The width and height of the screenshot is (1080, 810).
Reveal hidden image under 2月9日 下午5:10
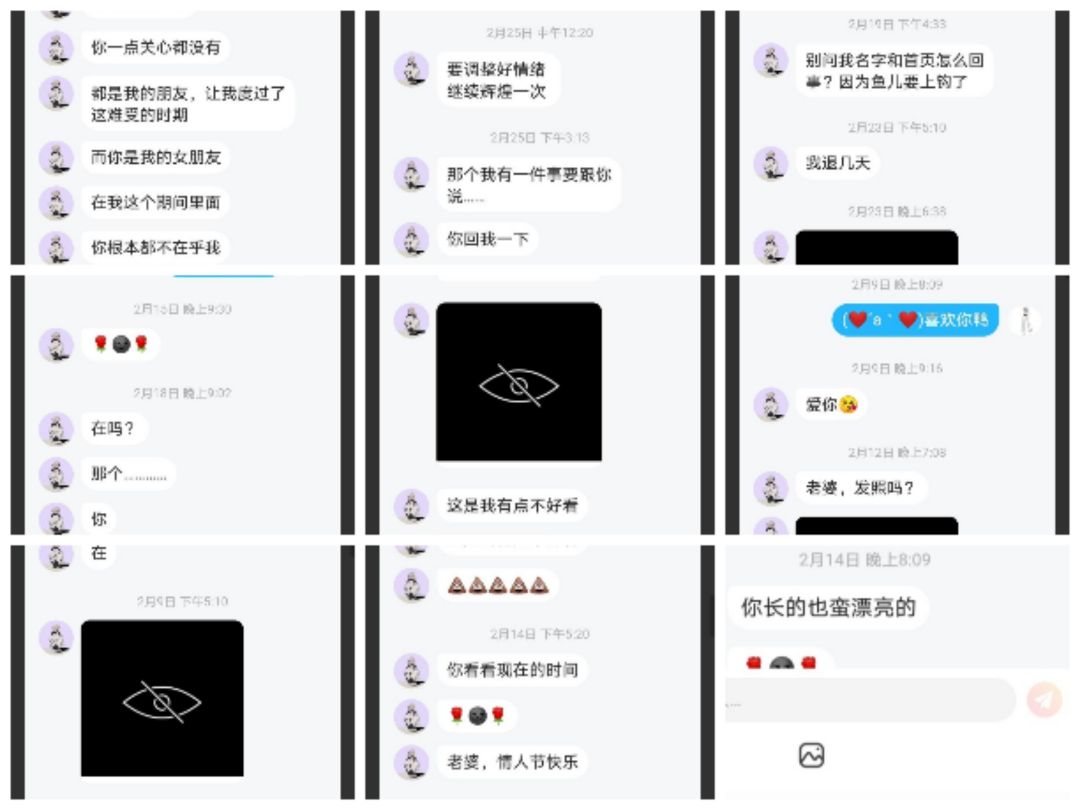(162, 698)
